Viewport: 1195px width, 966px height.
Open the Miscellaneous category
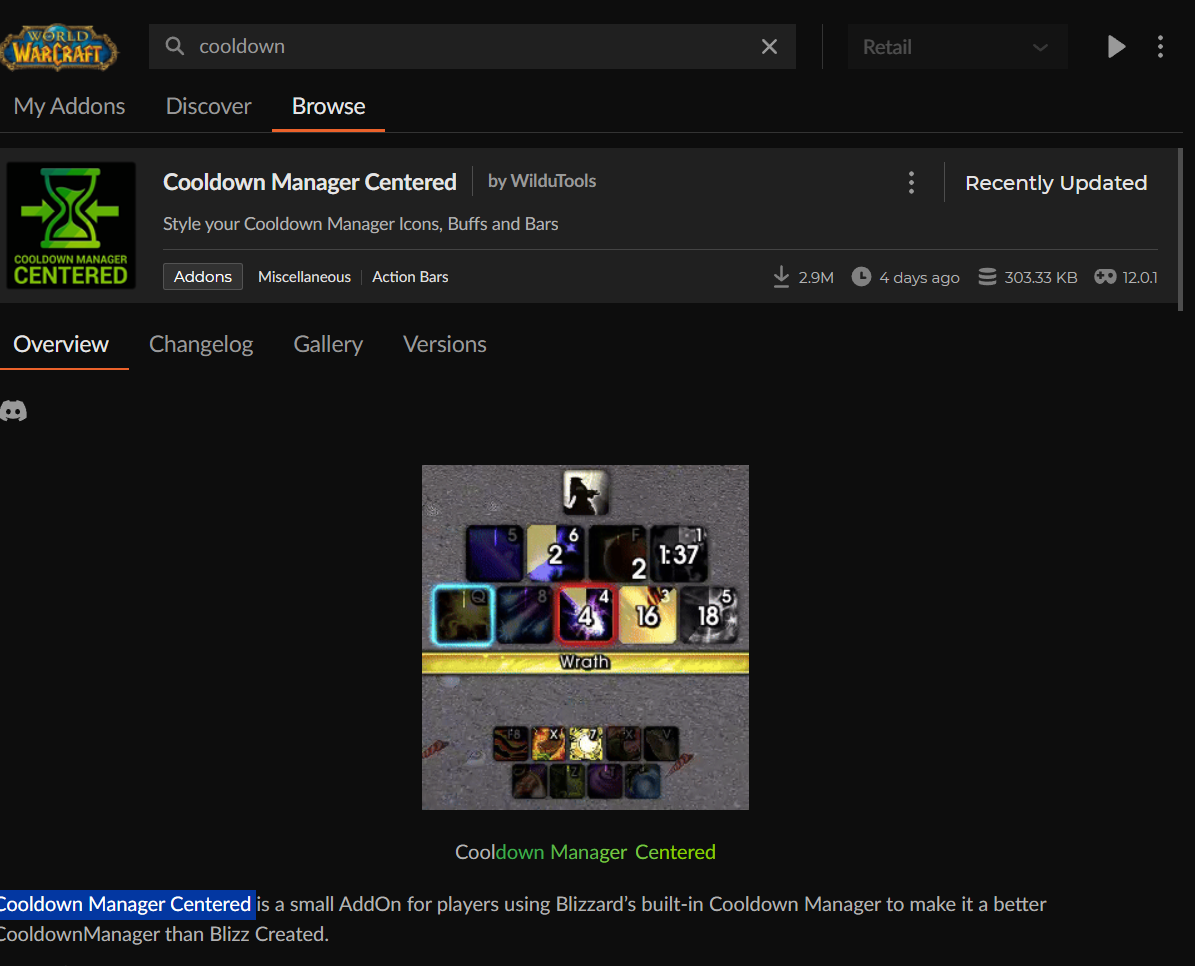304,277
